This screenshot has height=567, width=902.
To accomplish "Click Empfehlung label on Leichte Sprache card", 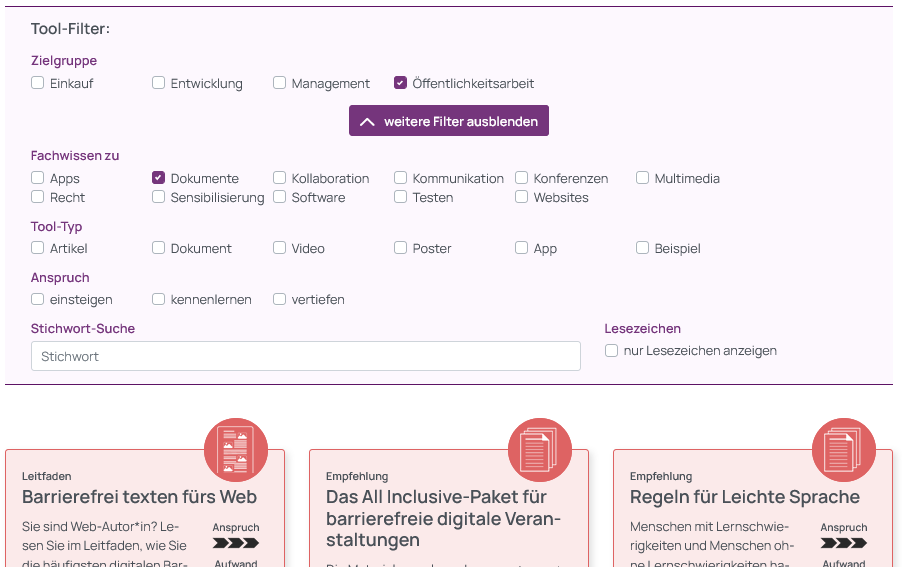I will click(x=661, y=476).
